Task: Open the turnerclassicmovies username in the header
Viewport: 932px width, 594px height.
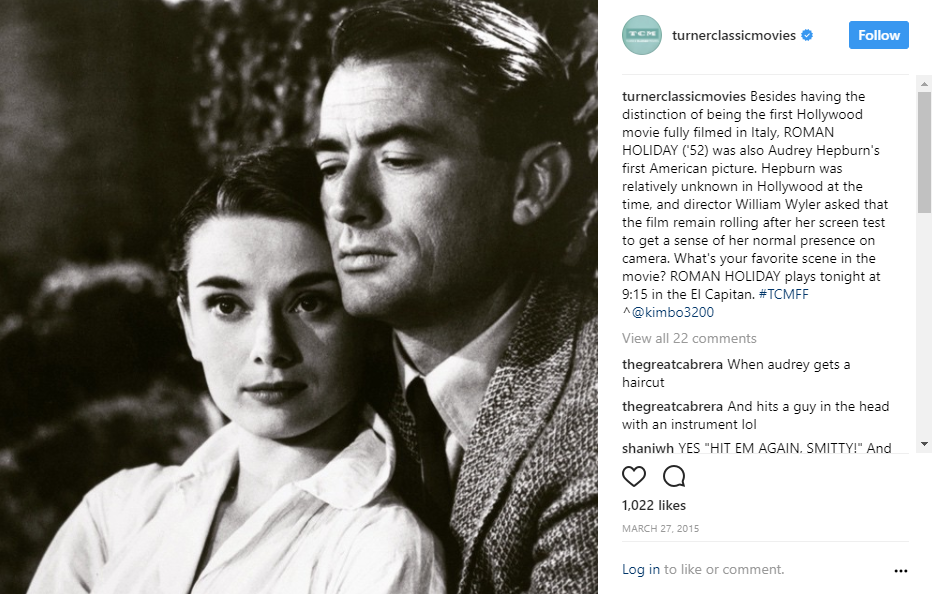Action: pyautogui.click(x=733, y=35)
